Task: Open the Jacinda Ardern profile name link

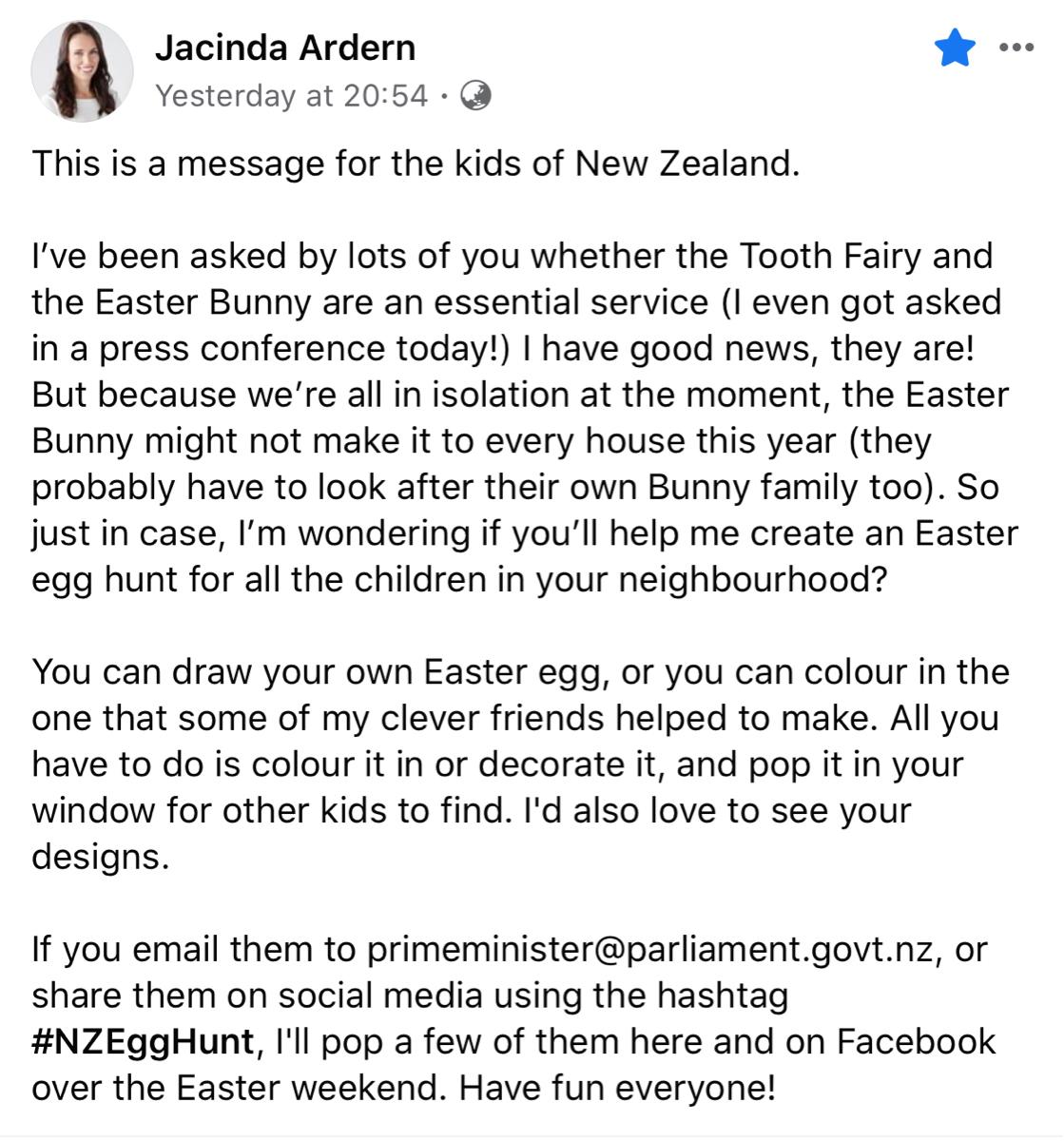Action: point(285,48)
